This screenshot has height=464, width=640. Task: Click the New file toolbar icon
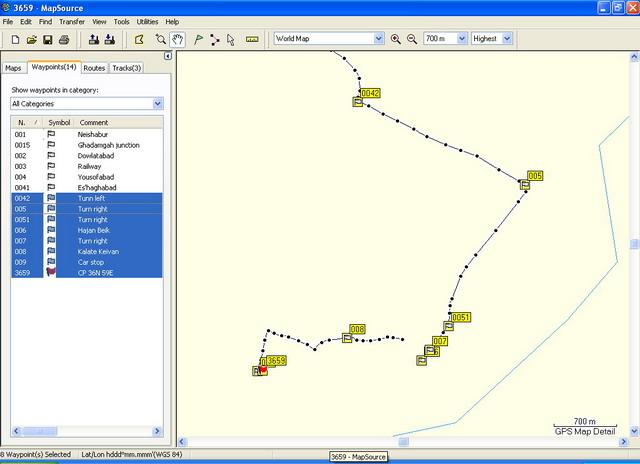(x=15, y=40)
